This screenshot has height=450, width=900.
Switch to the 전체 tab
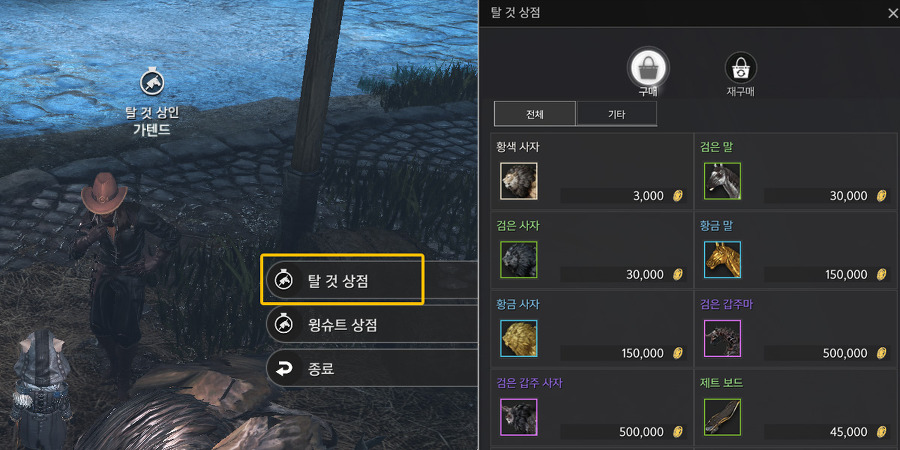[x=535, y=114]
